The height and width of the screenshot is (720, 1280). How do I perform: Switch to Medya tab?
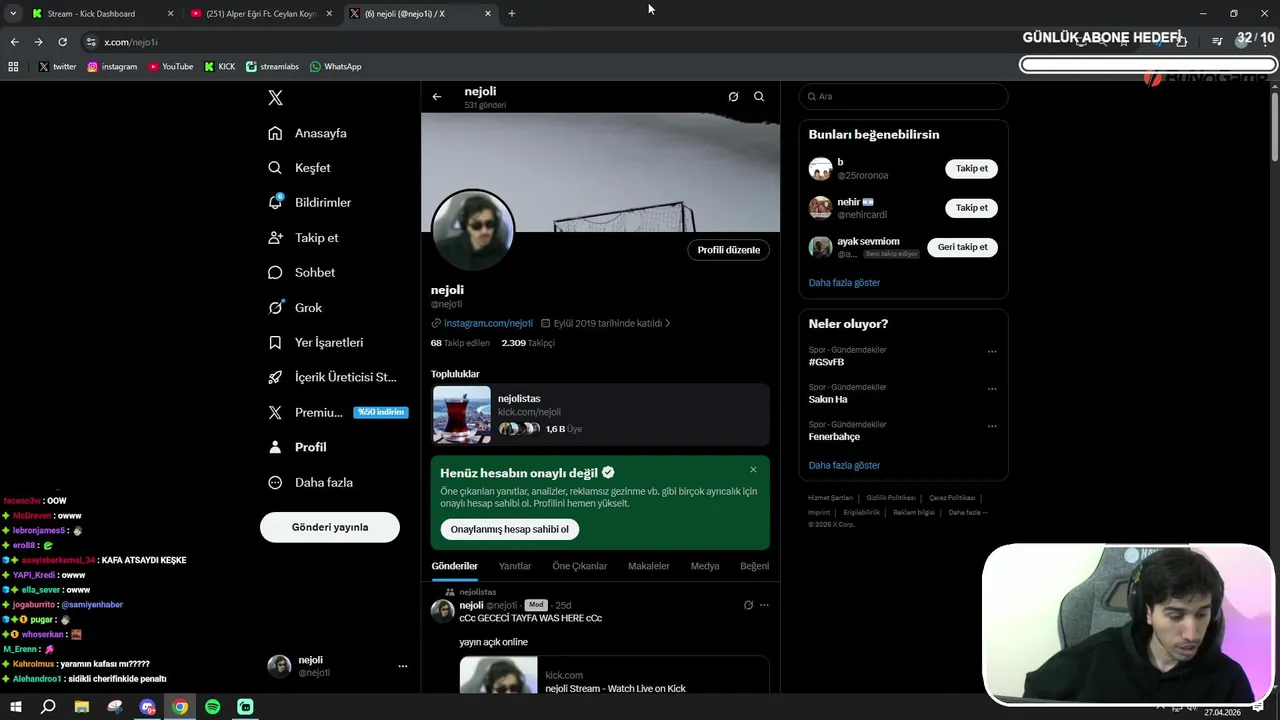click(x=705, y=566)
